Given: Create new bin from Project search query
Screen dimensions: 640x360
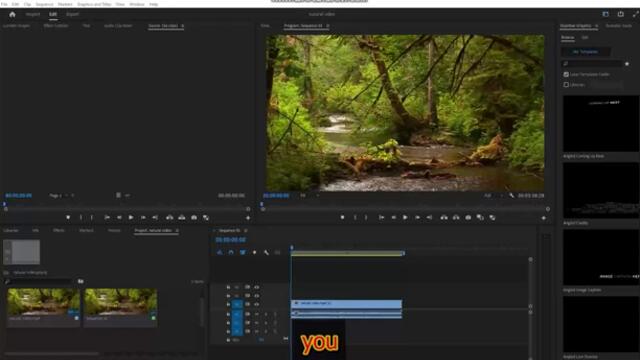Looking at the screenshot, I should tap(81, 281).
